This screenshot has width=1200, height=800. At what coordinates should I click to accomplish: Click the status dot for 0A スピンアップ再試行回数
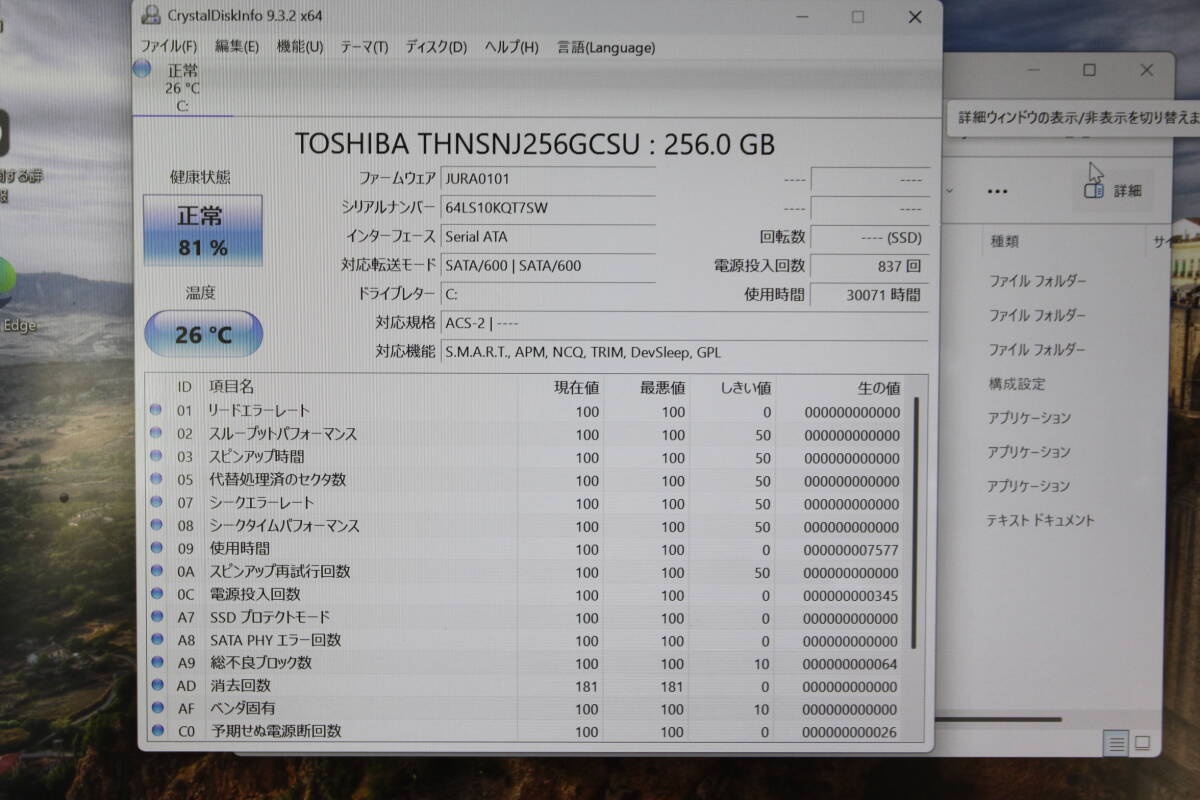pos(156,571)
